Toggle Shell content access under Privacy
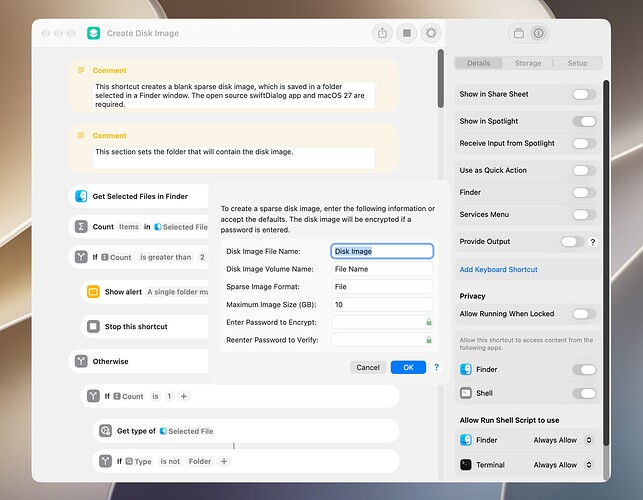This screenshot has width=643, height=500. [584, 393]
